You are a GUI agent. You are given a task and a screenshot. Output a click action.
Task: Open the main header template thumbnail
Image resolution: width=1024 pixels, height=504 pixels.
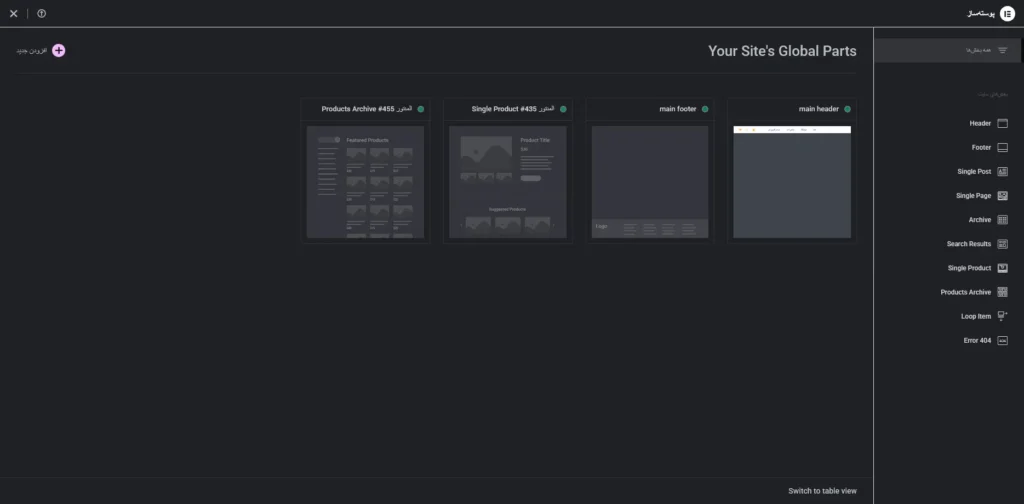click(792, 182)
